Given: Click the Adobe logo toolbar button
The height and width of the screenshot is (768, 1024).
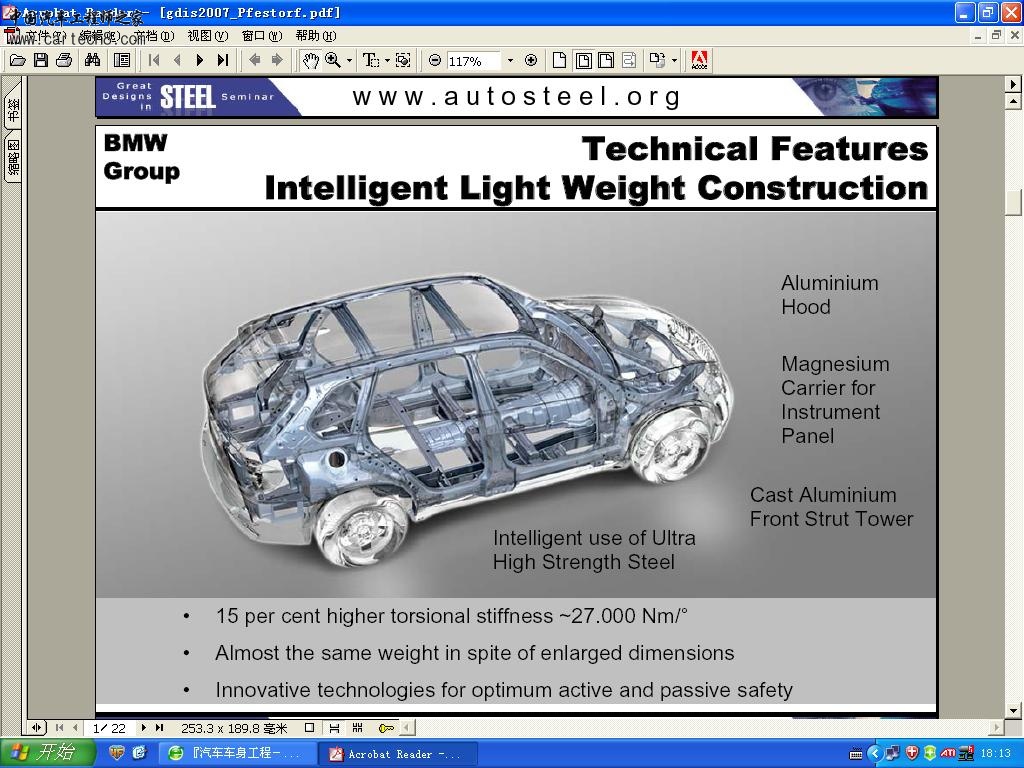Looking at the screenshot, I should 699,61.
